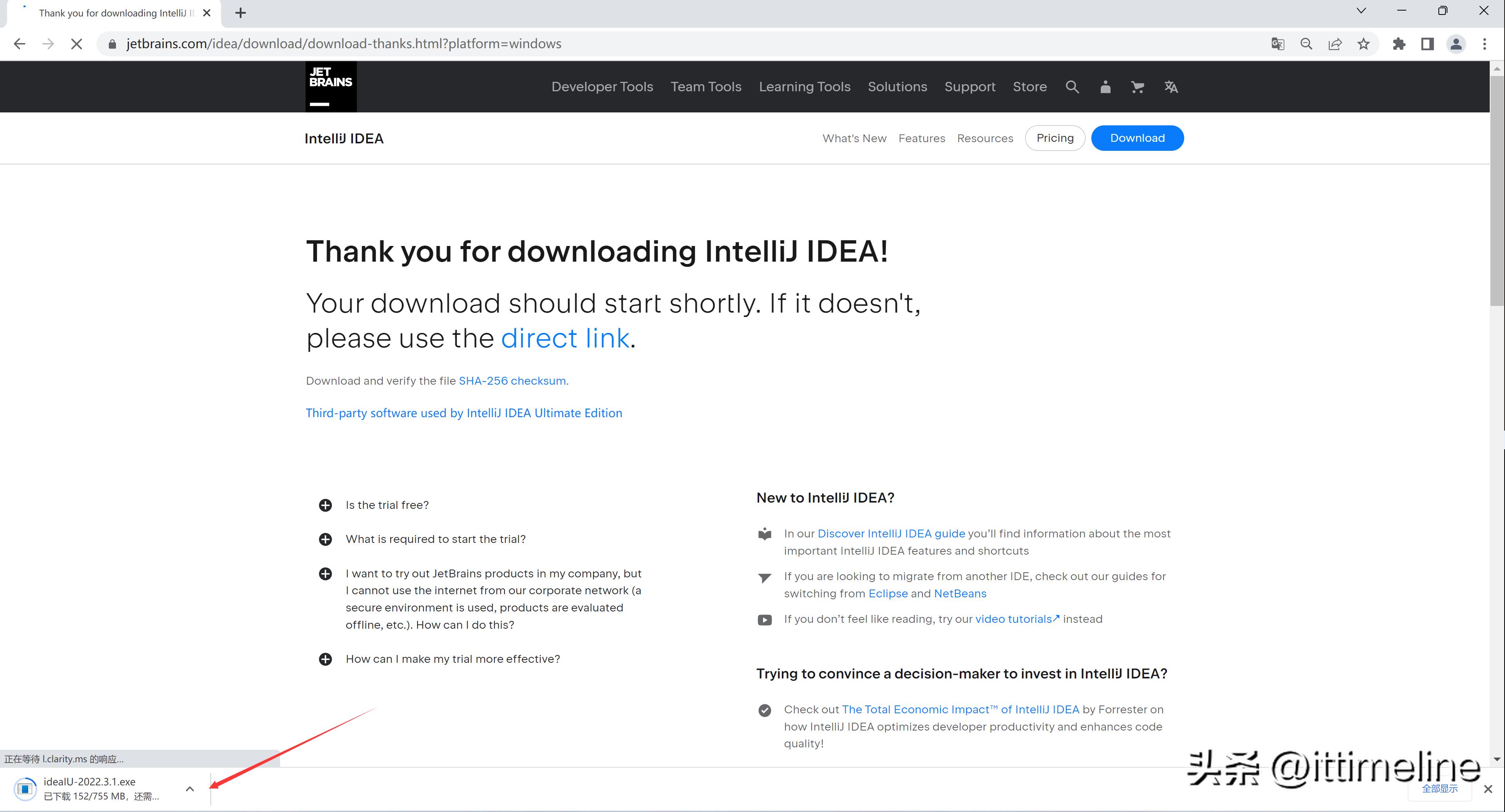Viewport: 1505px width, 812px height.
Task: Click the scrollbar up arrow
Action: (x=1497, y=68)
